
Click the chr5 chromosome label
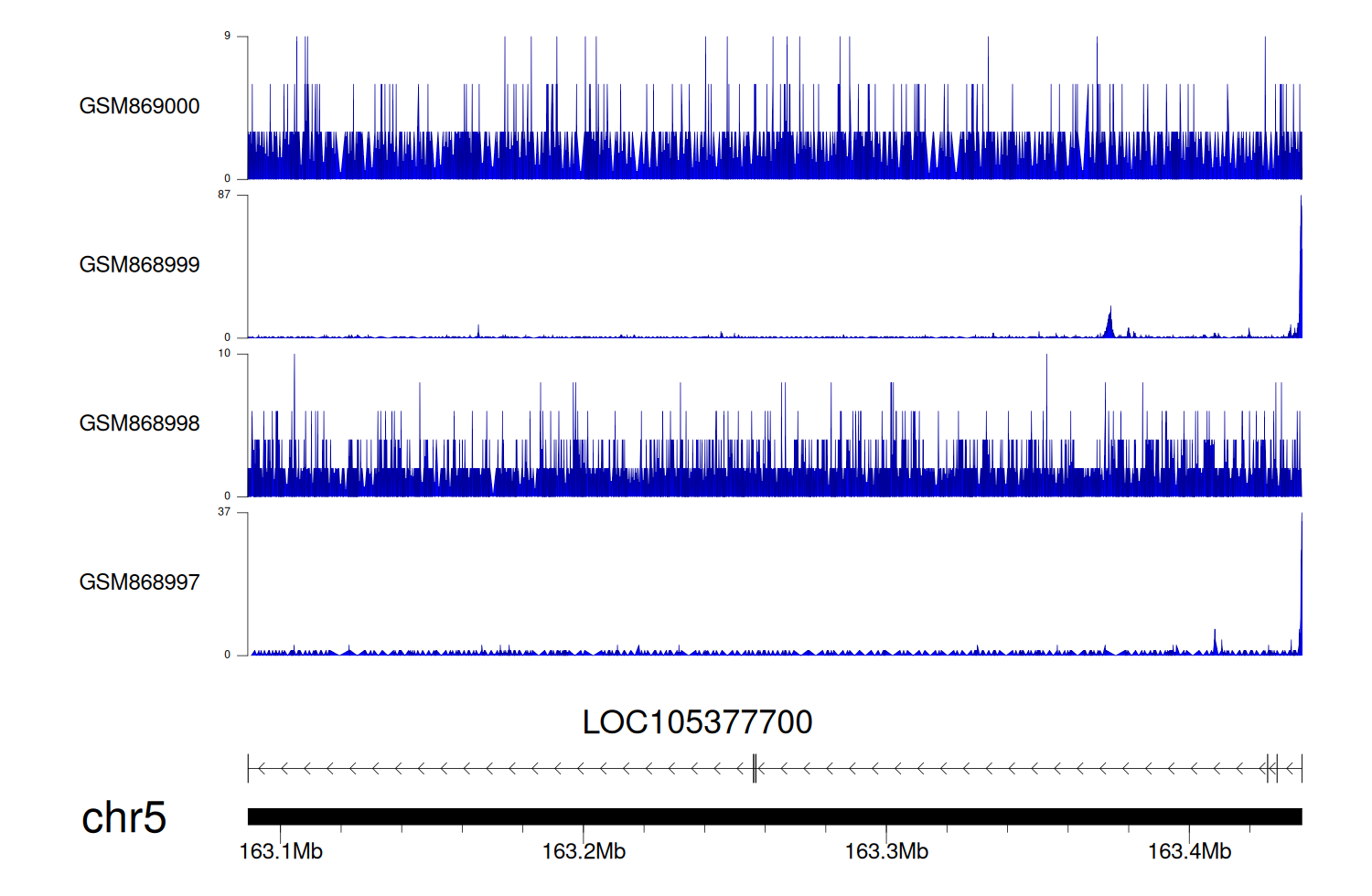point(123,817)
